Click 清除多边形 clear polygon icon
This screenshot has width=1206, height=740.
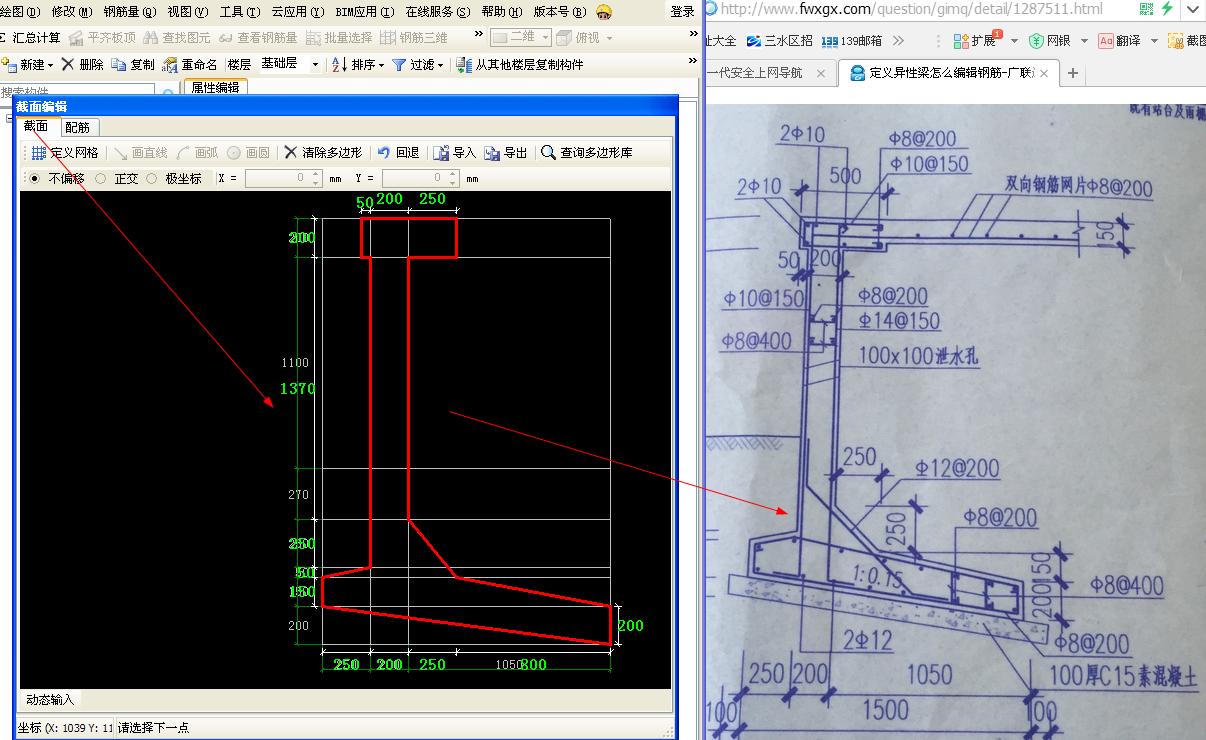click(291, 153)
